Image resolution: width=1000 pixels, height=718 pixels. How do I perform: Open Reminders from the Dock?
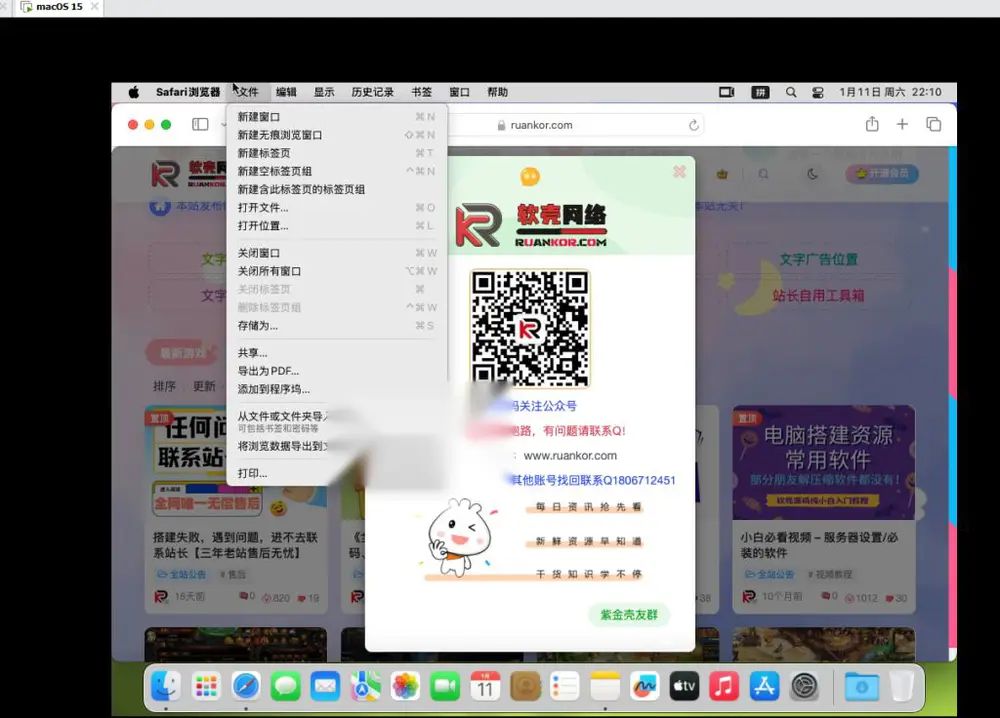tap(564, 687)
